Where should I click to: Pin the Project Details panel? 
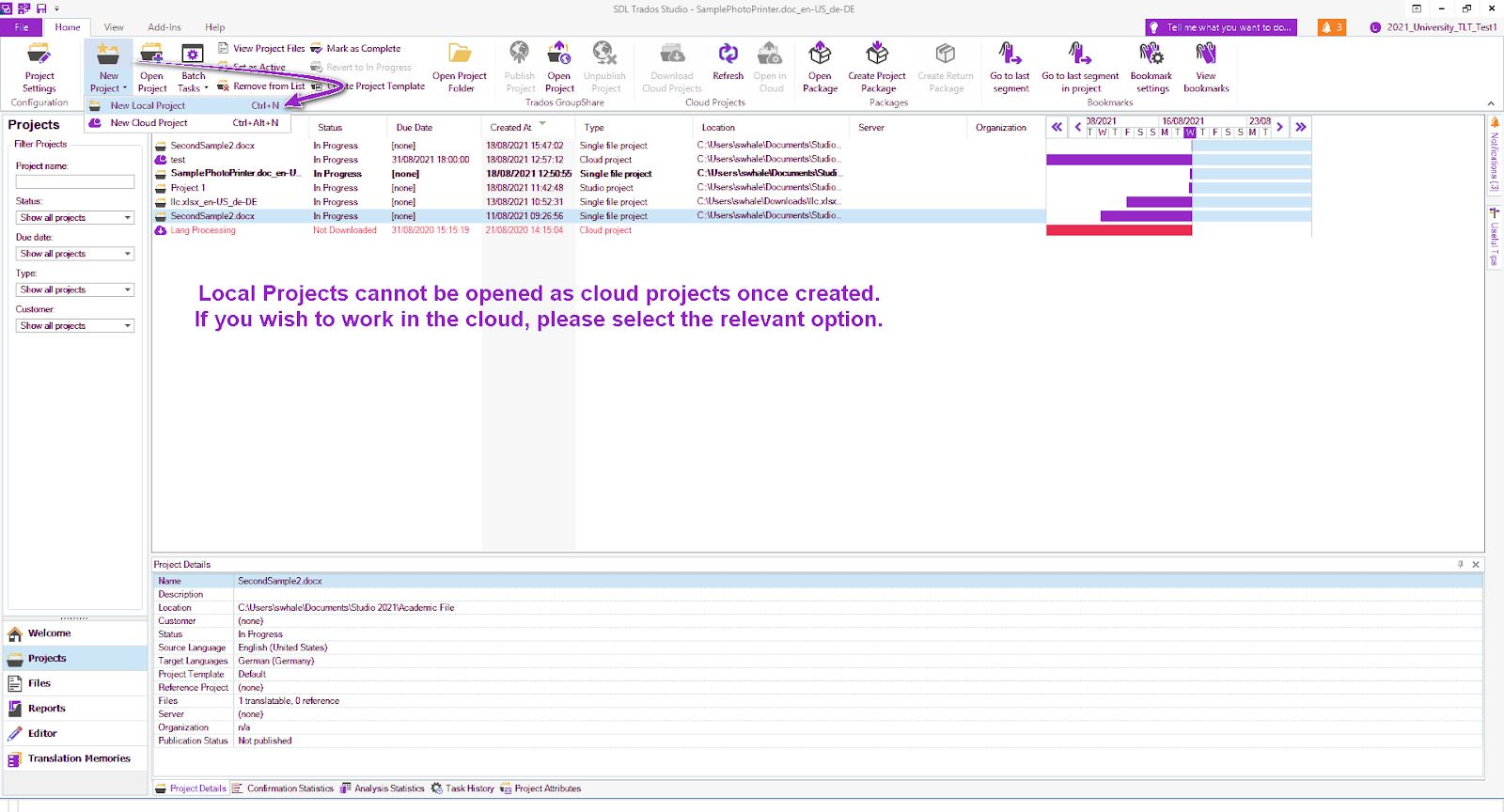(x=1460, y=565)
